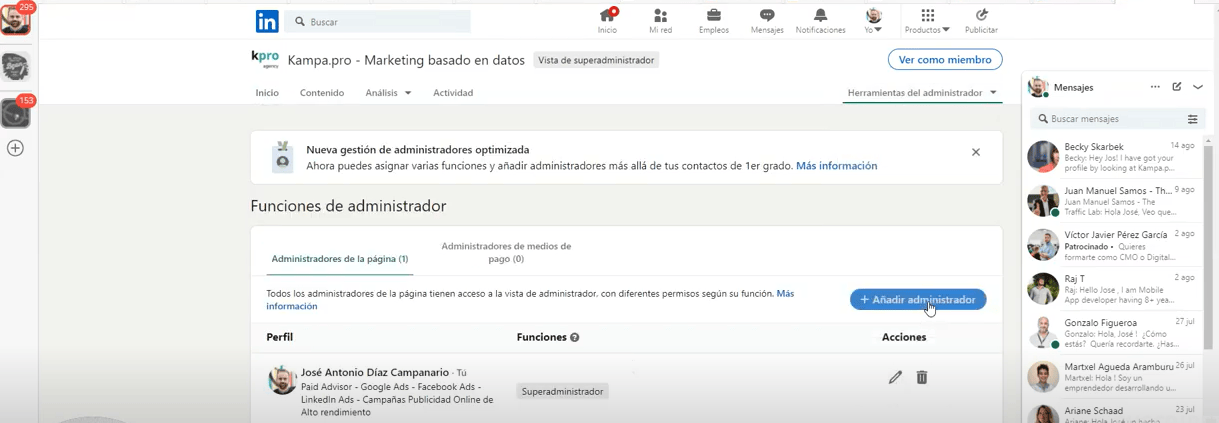Open sidebar app with 295 badge
The image size is (1219, 423).
tap(15, 19)
